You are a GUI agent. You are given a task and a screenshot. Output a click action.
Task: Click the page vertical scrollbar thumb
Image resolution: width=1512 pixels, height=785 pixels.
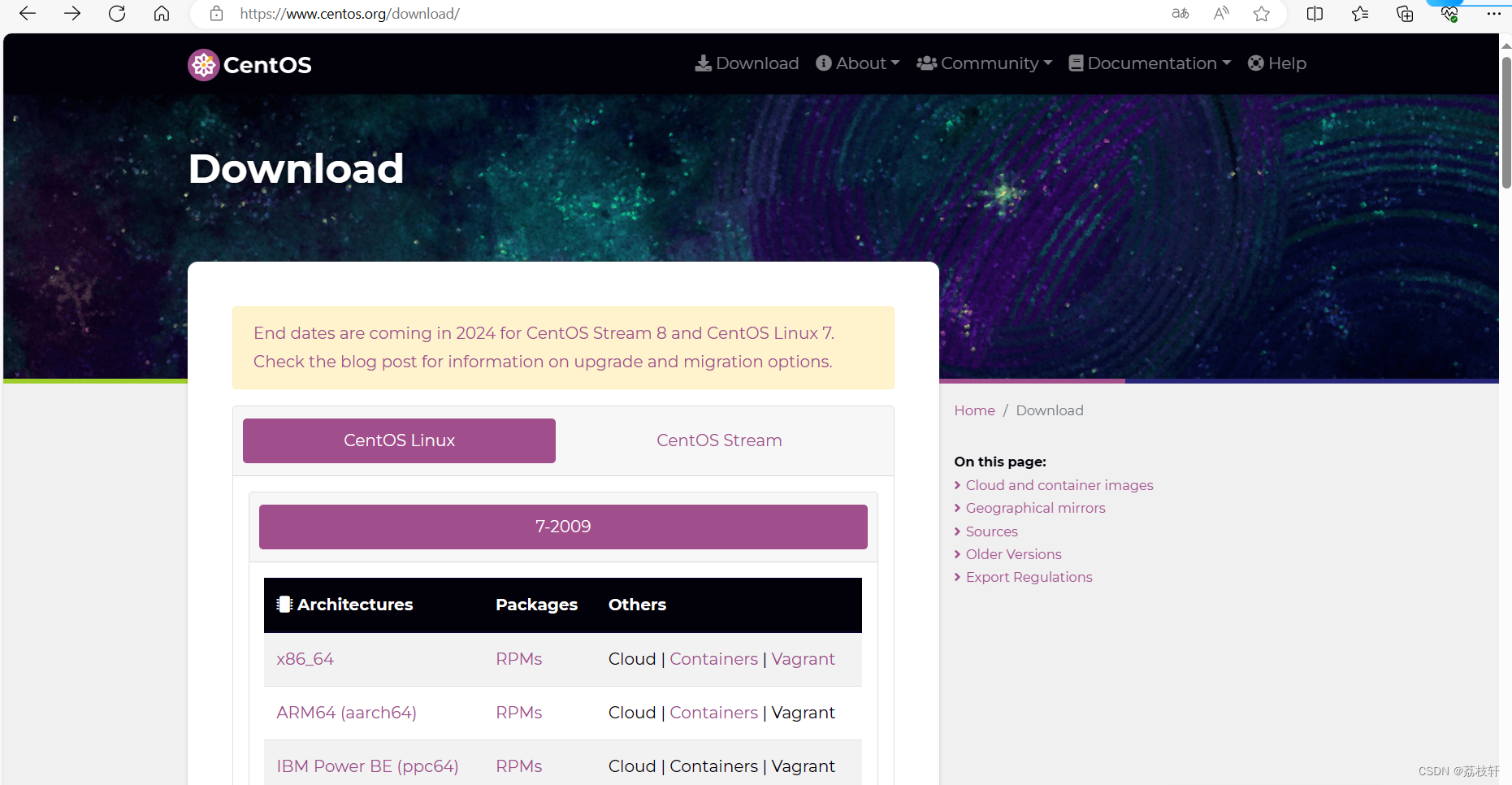[x=1506, y=122]
